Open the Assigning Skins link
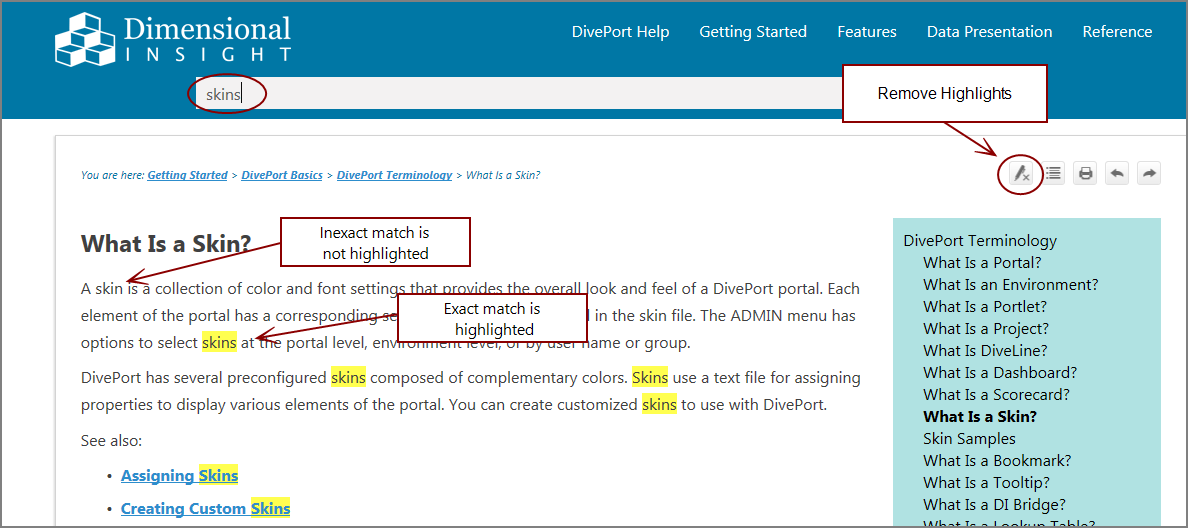This screenshot has width=1188, height=528. pos(180,476)
